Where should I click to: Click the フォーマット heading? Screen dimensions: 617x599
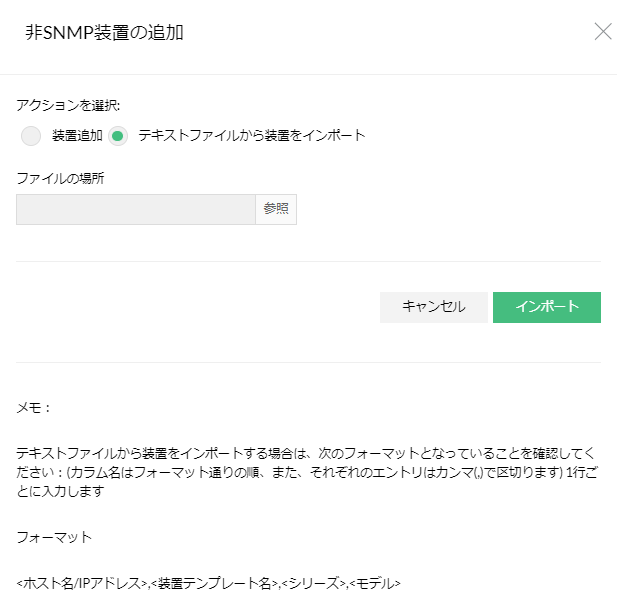tap(55, 537)
